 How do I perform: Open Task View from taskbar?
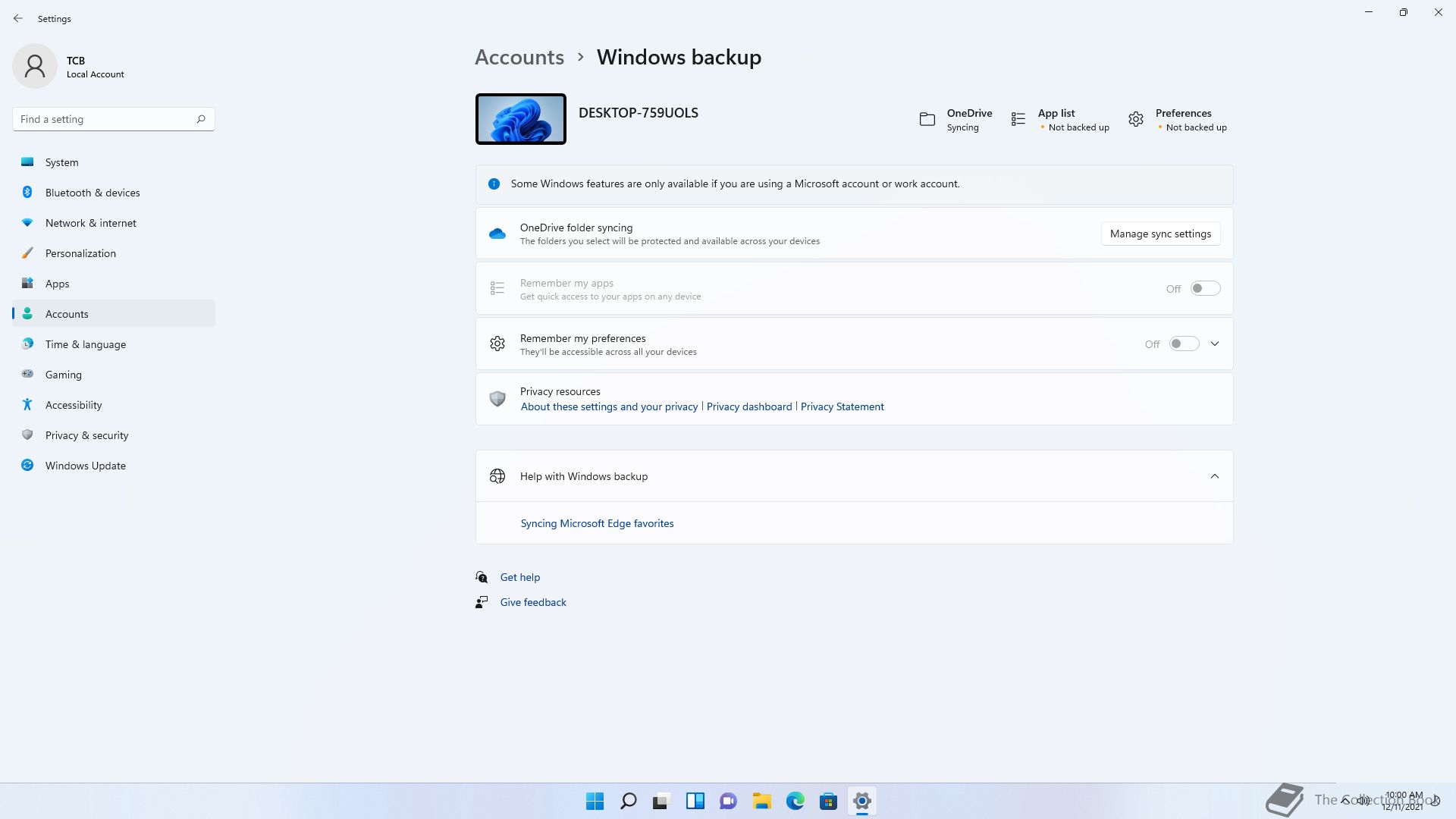click(x=662, y=801)
